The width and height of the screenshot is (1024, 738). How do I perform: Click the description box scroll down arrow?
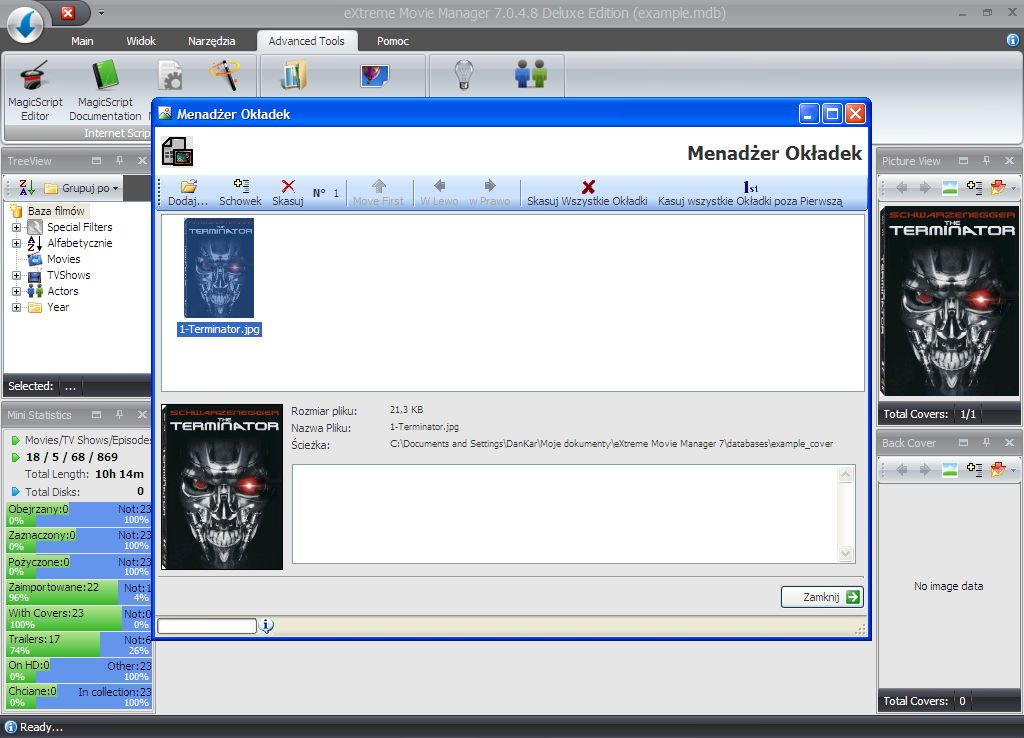[x=846, y=553]
